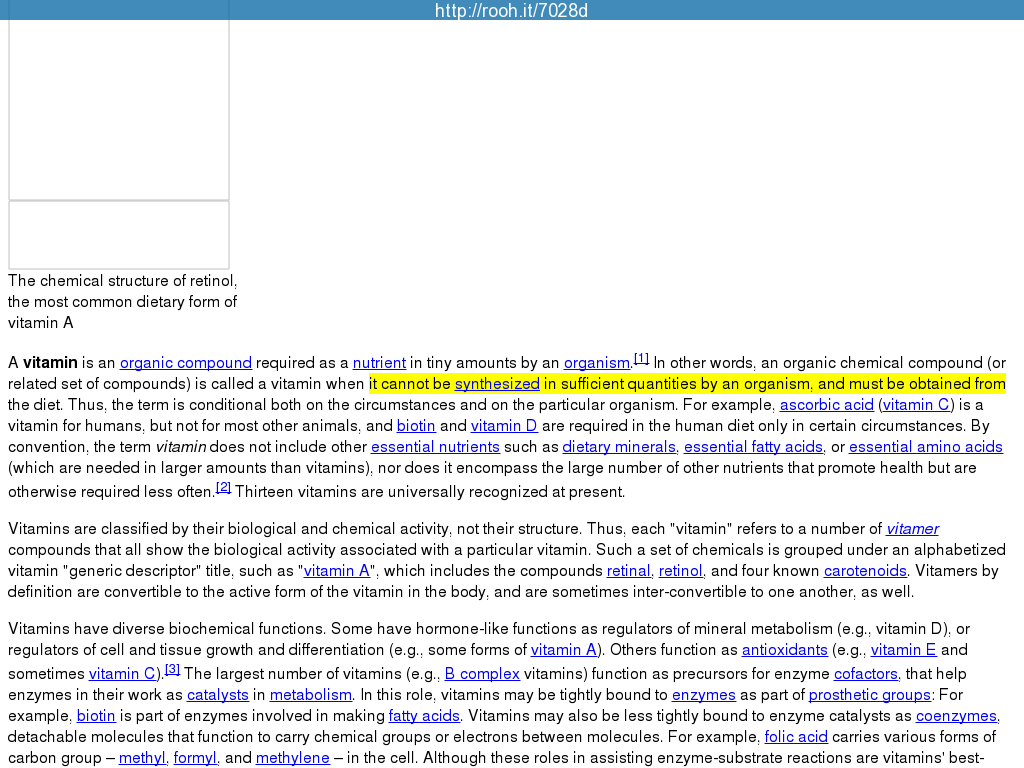The image size is (1024, 768).
Task: Click the 'prosthetic groups' link
Action: (869, 695)
